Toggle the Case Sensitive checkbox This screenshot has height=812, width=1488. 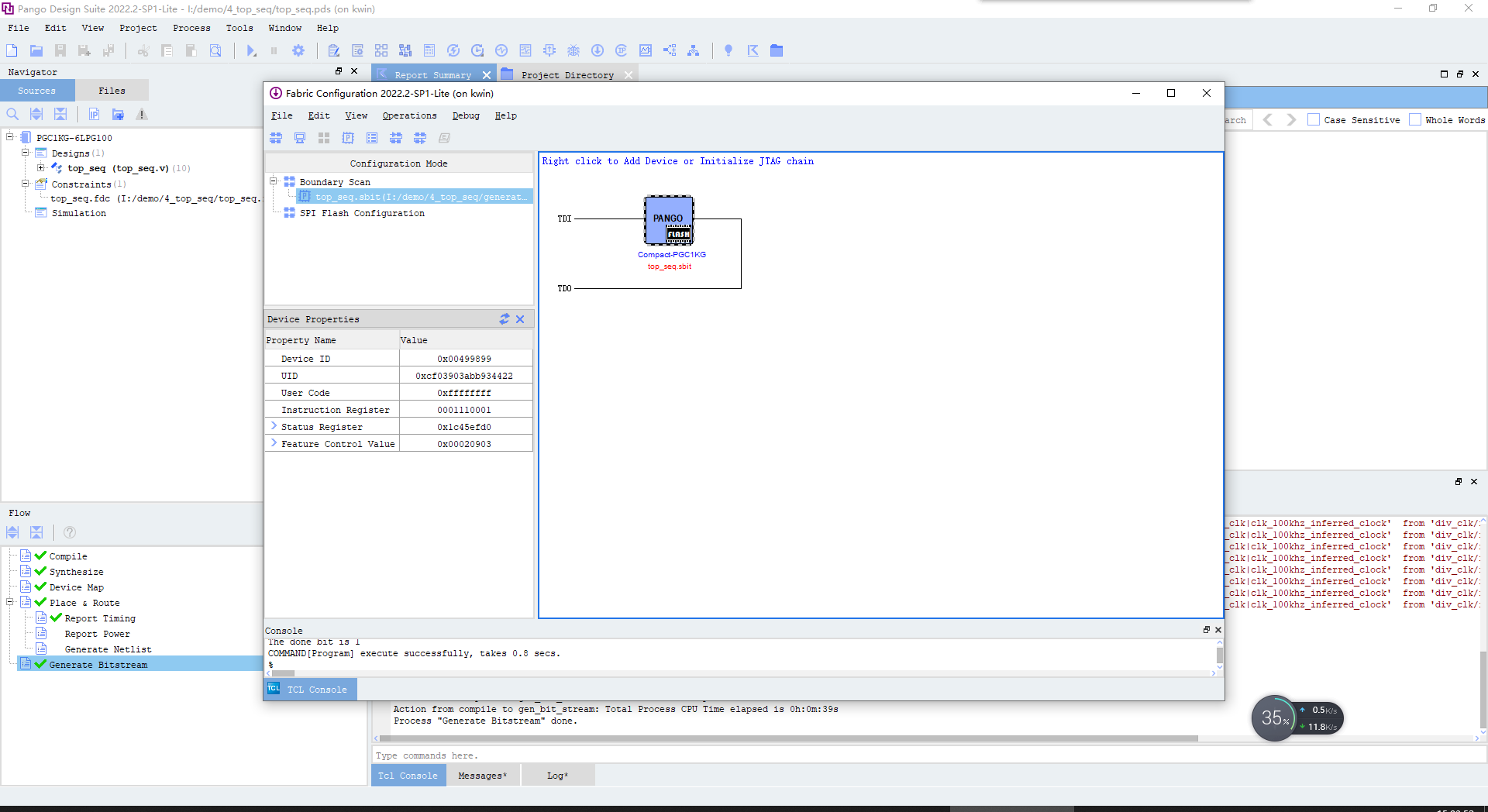point(1314,119)
